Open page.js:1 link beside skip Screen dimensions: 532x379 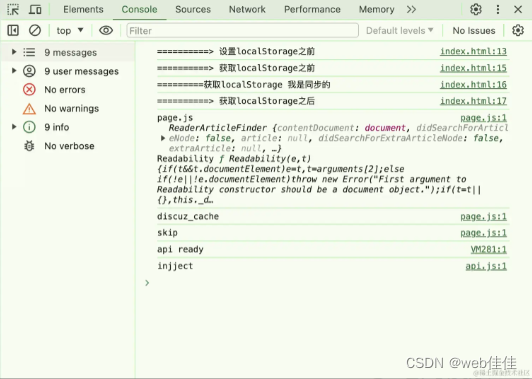[483, 233]
